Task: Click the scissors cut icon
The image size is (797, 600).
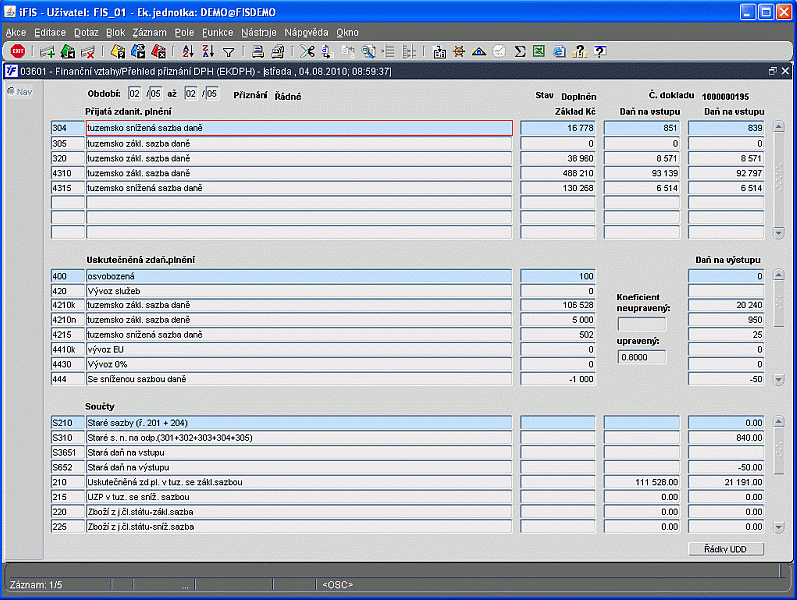Action: coord(306,51)
